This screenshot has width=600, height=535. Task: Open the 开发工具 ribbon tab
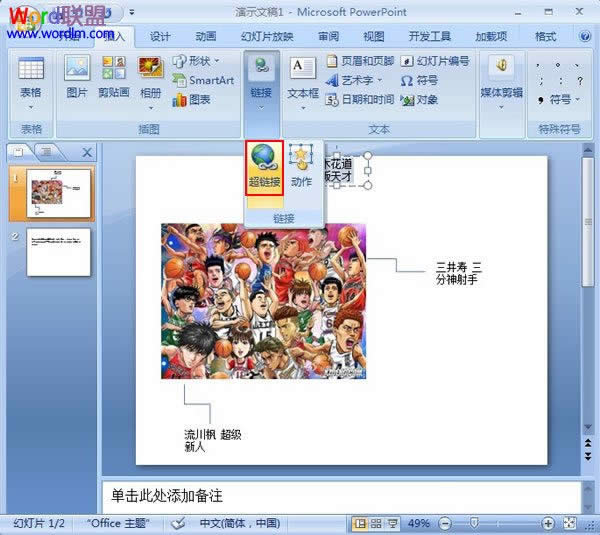pyautogui.click(x=430, y=36)
